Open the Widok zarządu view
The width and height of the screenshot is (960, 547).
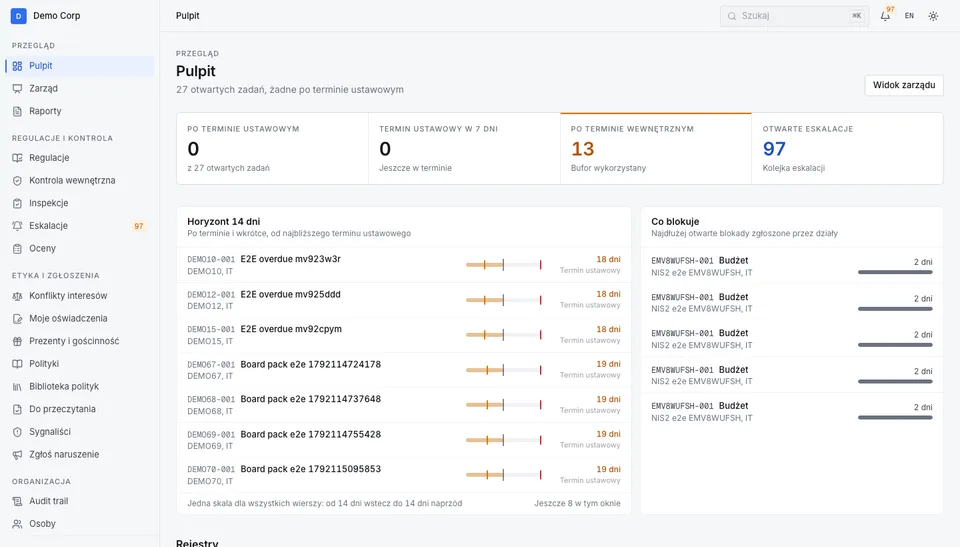(x=904, y=85)
